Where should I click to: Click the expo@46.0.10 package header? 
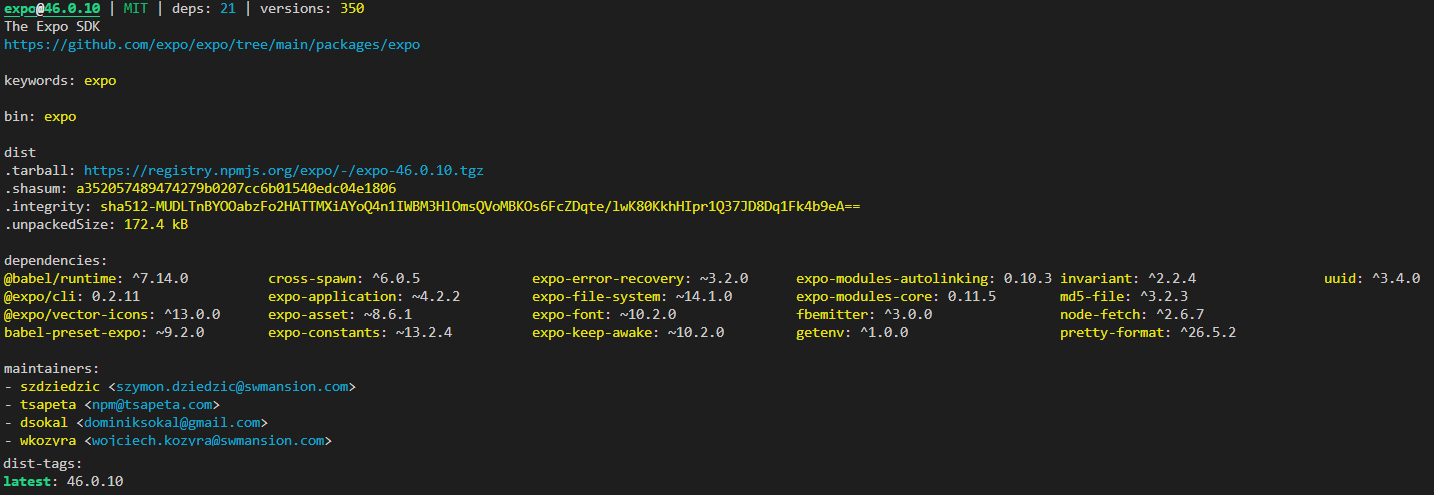pos(52,9)
